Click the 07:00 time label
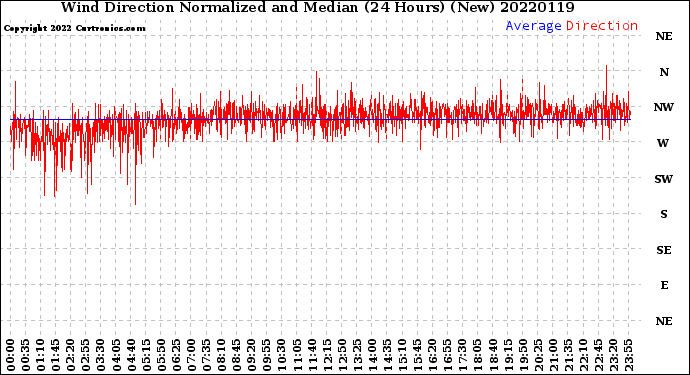This screenshot has height=375, width=690. tap(191, 355)
